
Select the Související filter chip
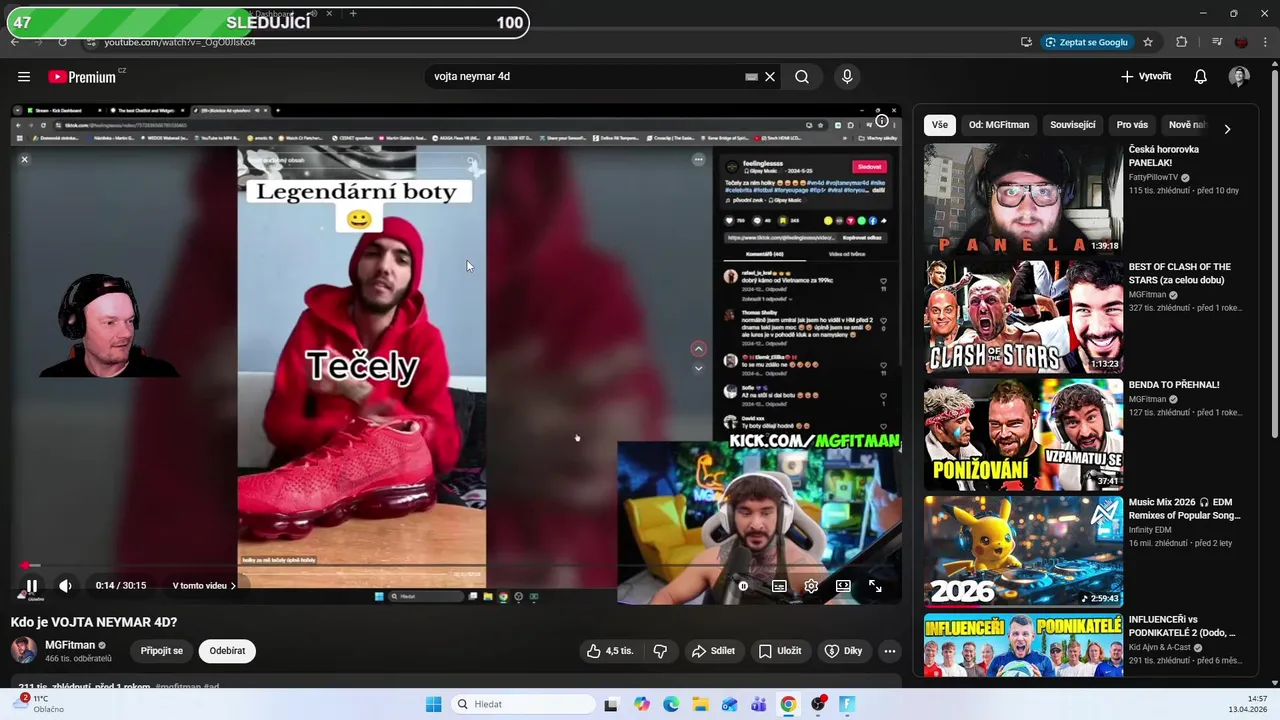click(1073, 125)
